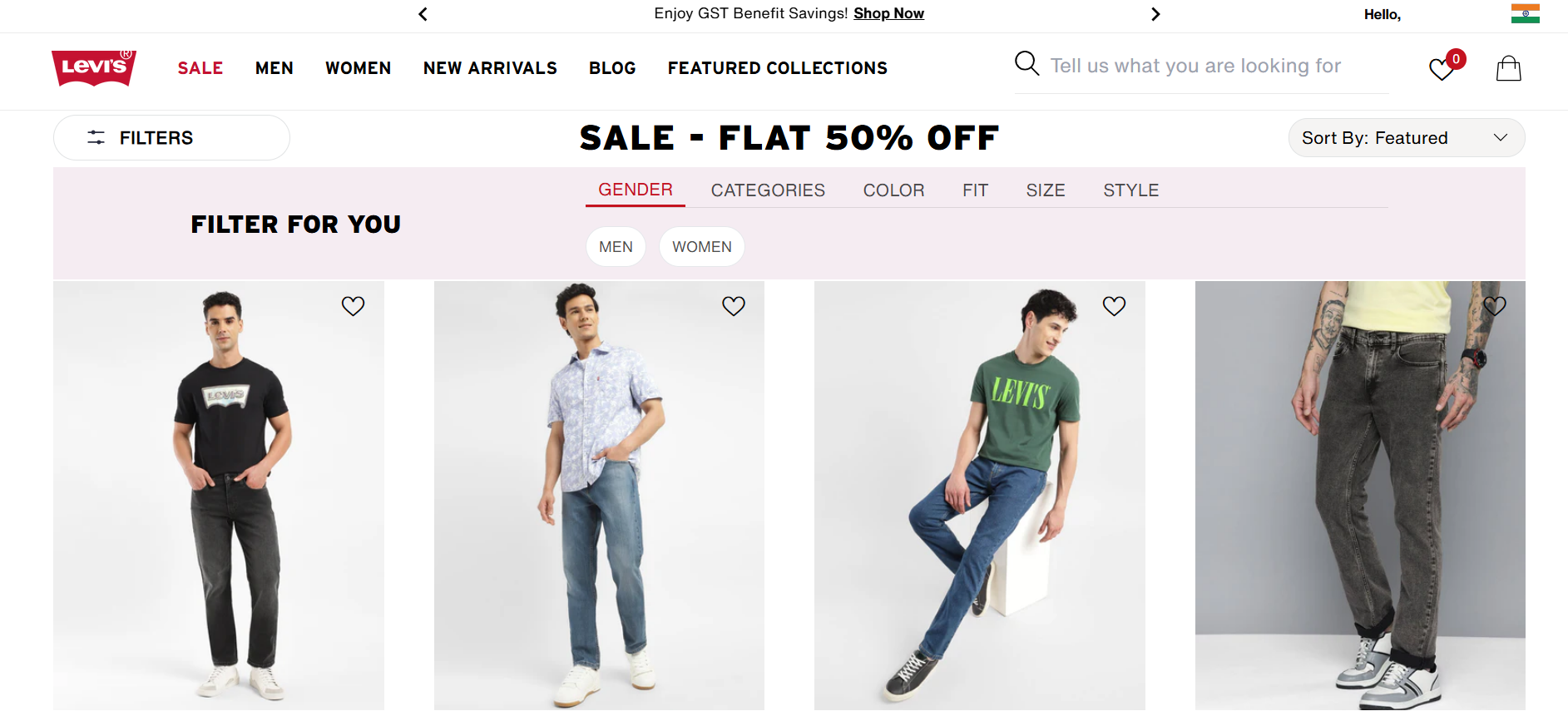Click the Shop Now link

point(888,13)
